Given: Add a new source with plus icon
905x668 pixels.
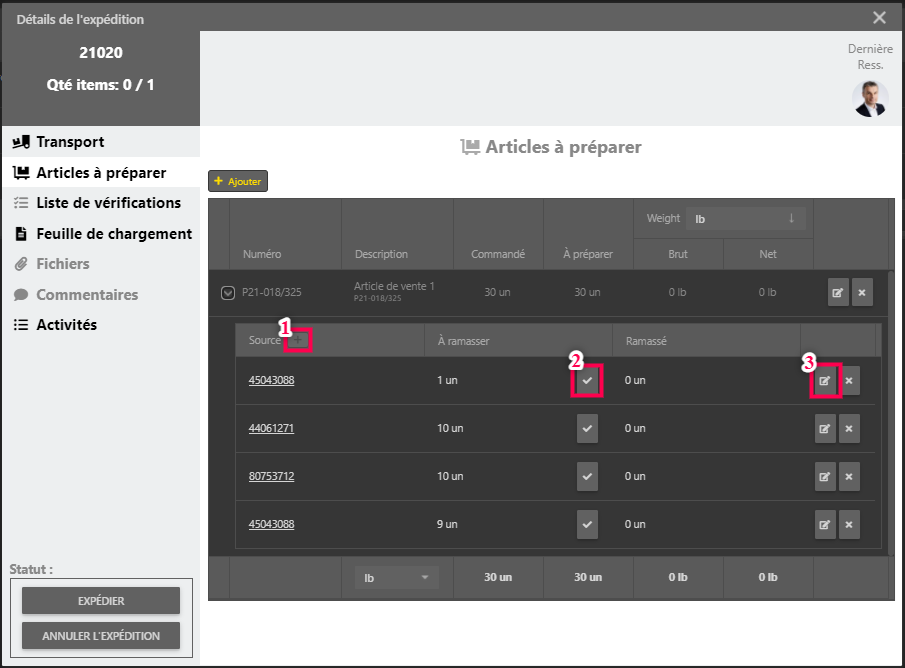Looking at the screenshot, I should (298, 340).
